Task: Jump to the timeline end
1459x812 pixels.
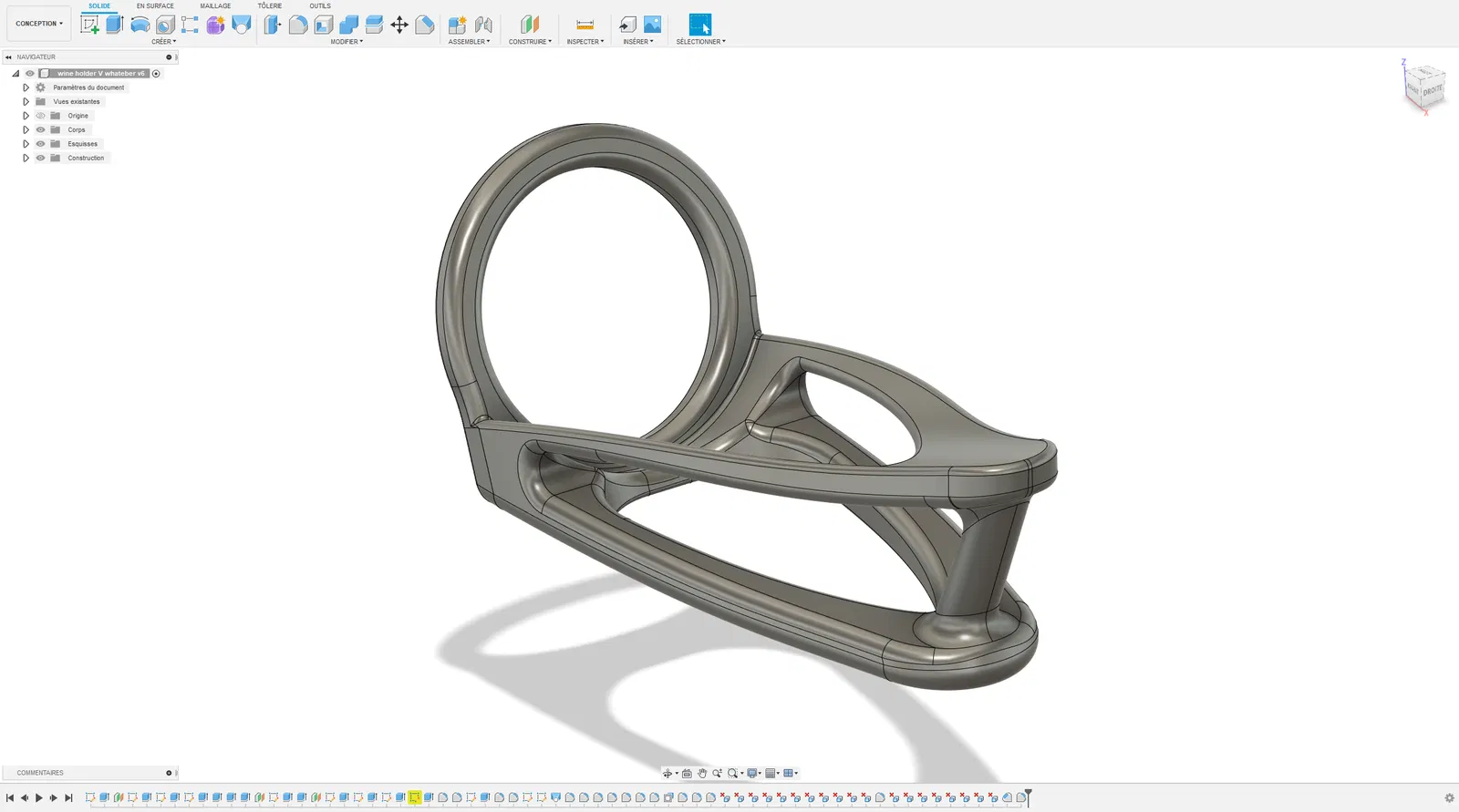Action: click(x=68, y=798)
